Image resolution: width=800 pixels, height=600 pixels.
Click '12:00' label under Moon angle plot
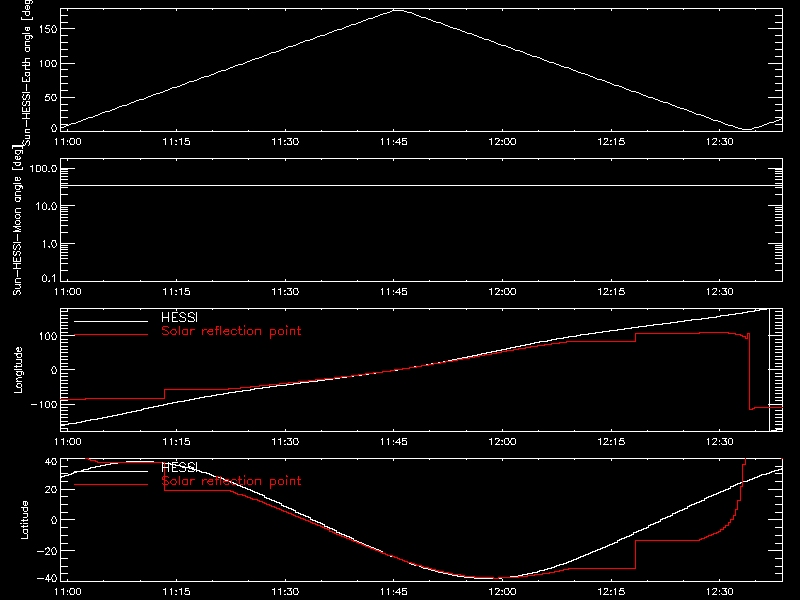[503, 291]
